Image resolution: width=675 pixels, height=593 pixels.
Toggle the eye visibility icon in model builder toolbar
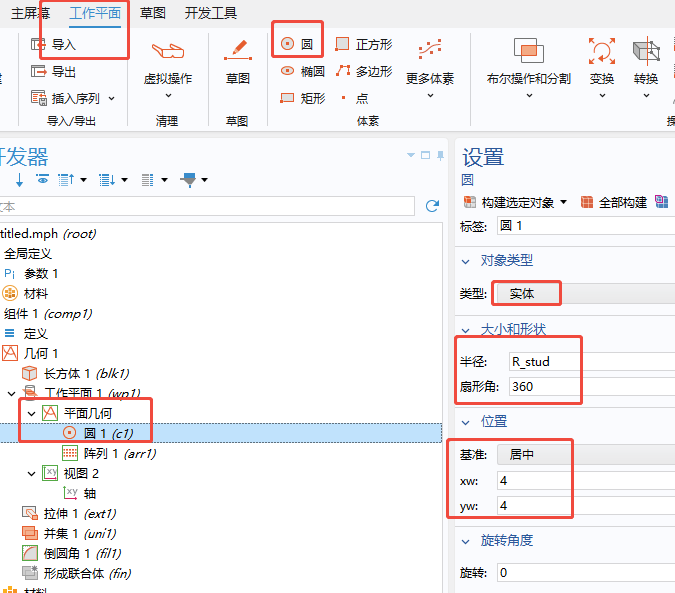[x=42, y=180]
